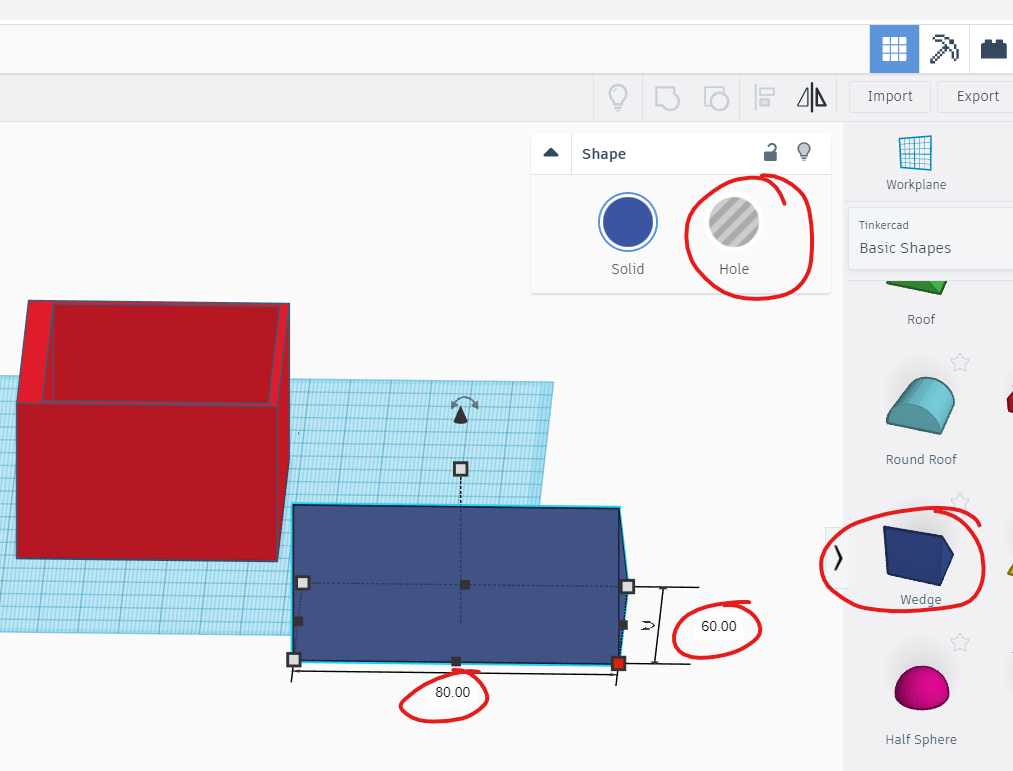Click the Export button
The height and width of the screenshot is (771, 1013).
(977, 96)
